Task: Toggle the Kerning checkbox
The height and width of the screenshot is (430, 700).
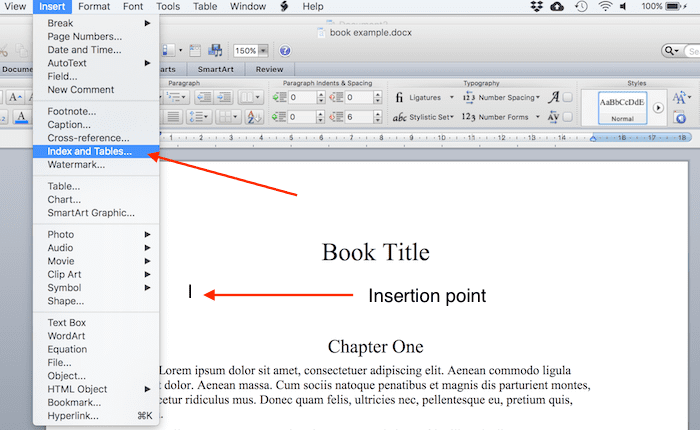Action: pyautogui.click(x=567, y=117)
